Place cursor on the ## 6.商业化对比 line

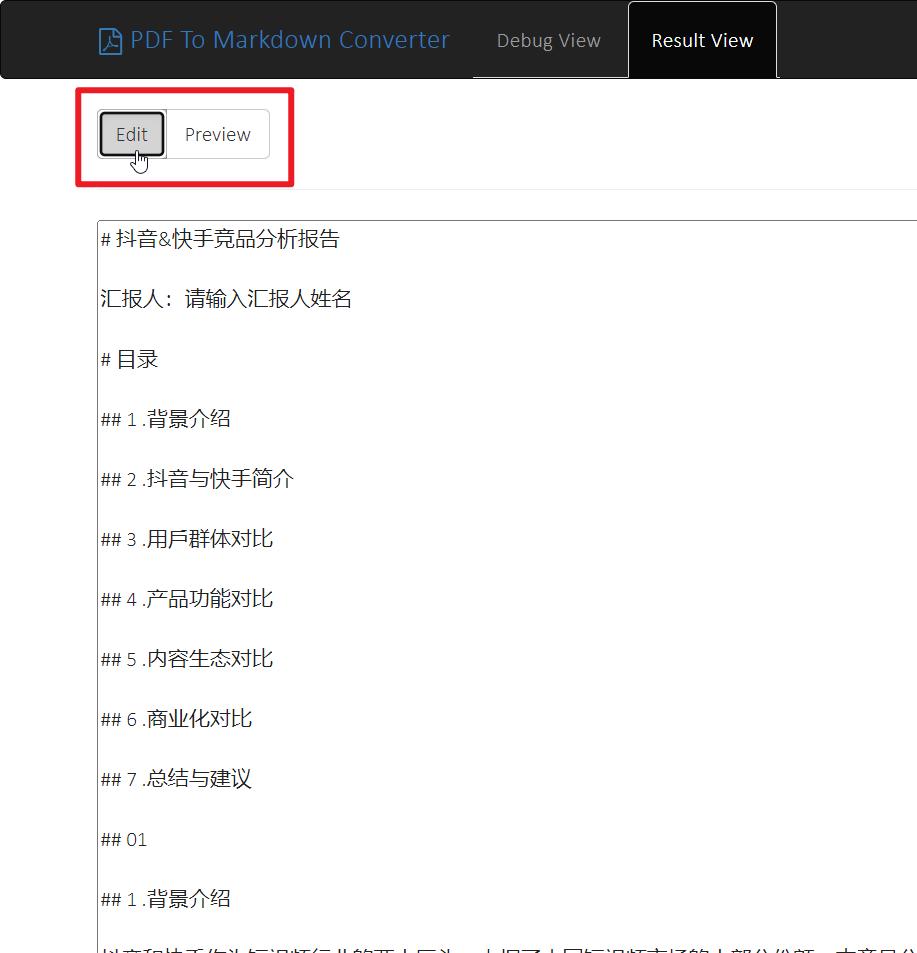[176, 718]
